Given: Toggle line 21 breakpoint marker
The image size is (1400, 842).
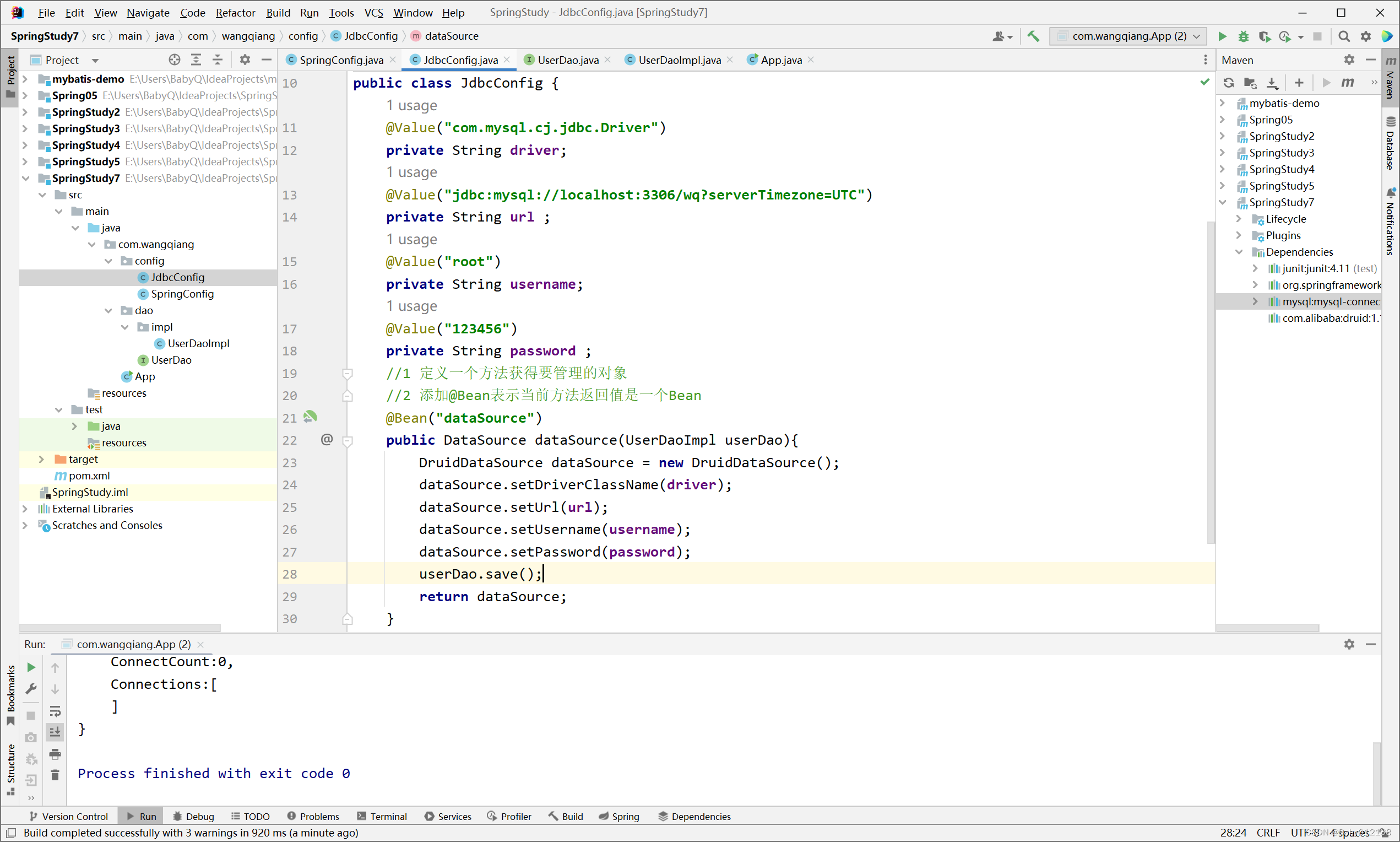Looking at the screenshot, I should (290, 417).
